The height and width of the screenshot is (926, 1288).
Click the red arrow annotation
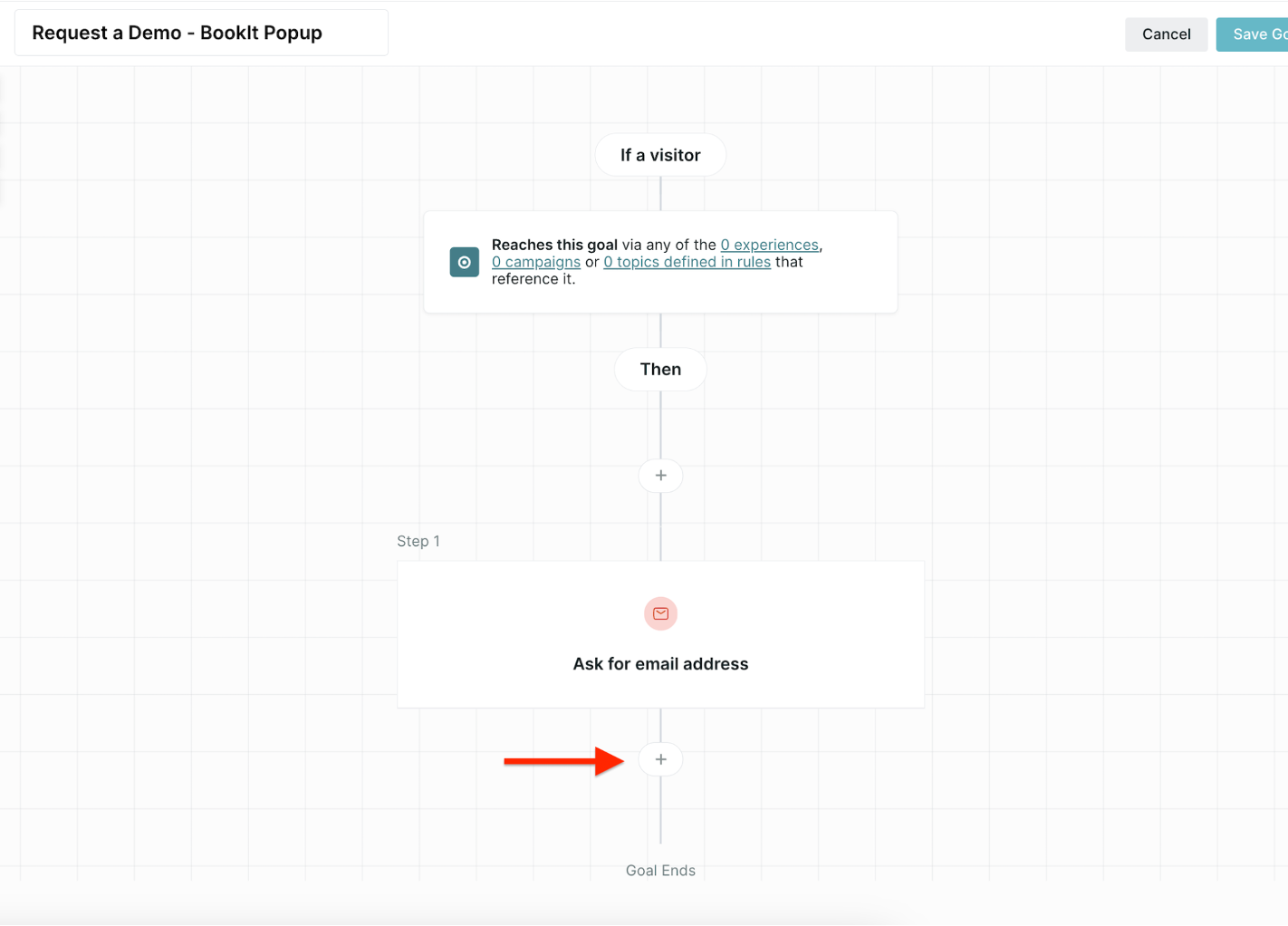pyautogui.click(x=563, y=761)
